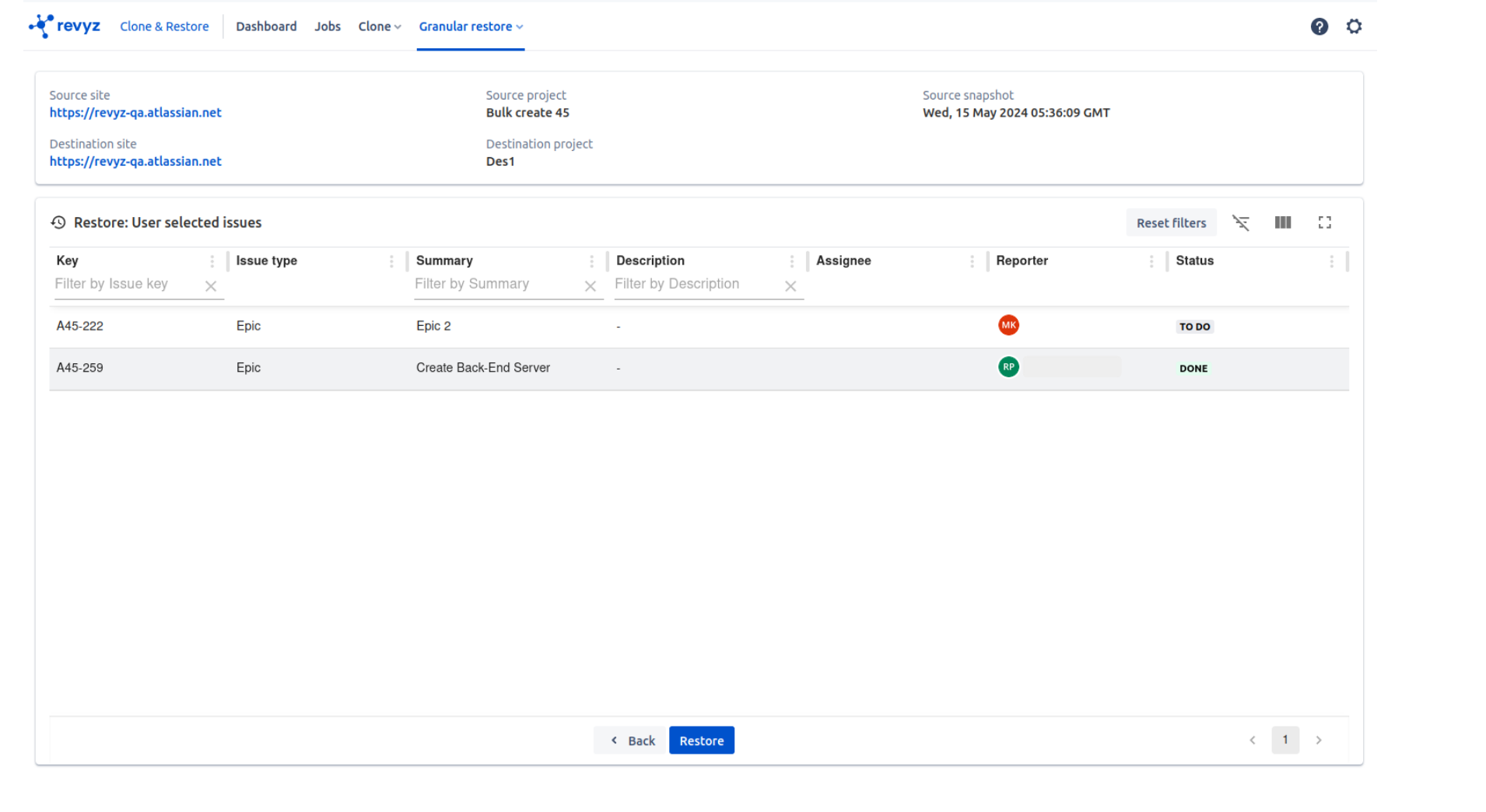
Task: Click the Create Back-End Server summary
Action: click(x=482, y=368)
